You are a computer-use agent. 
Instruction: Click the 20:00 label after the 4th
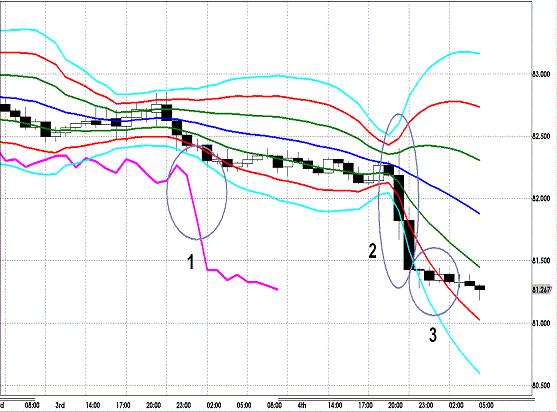pos(395,405)
